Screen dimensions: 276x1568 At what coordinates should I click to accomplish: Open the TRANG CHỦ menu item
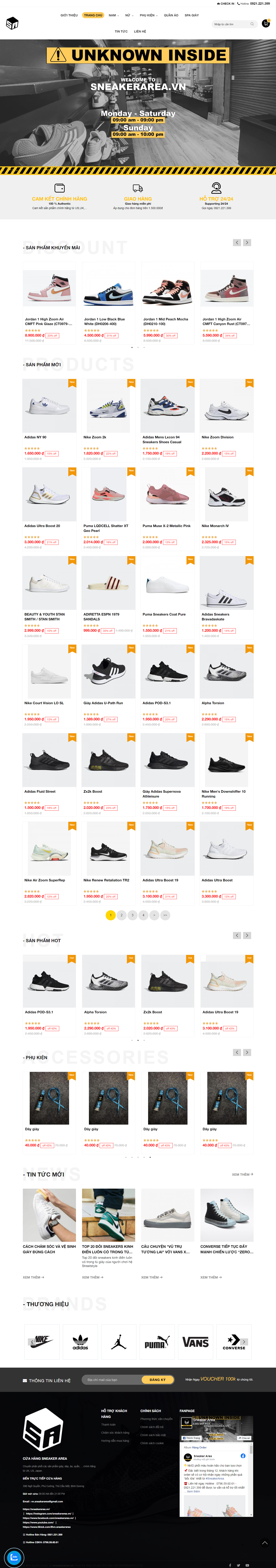coord(93,15)
